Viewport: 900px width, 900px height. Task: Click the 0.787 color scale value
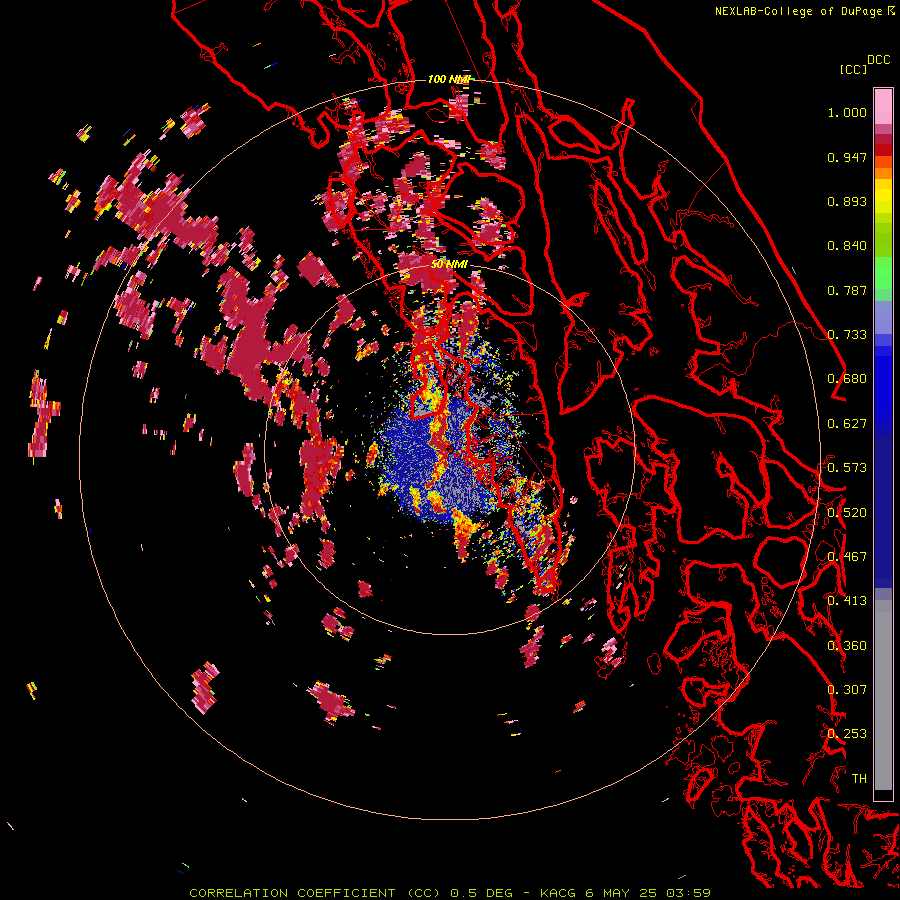tap(847, 290)
